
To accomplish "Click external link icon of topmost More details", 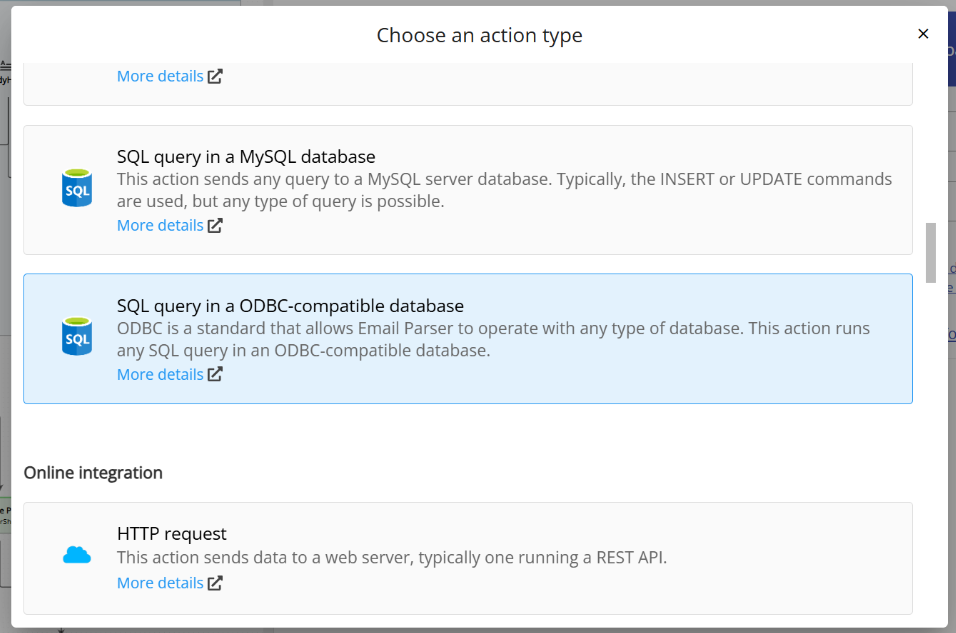I will click(215, 76).
